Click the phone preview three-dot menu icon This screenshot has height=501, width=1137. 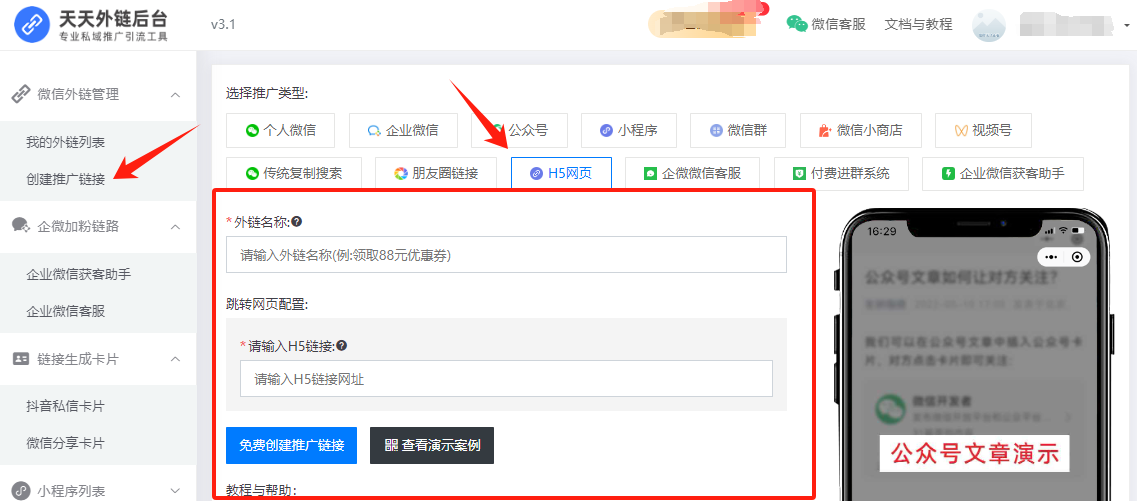click(x=1049, y=257)
